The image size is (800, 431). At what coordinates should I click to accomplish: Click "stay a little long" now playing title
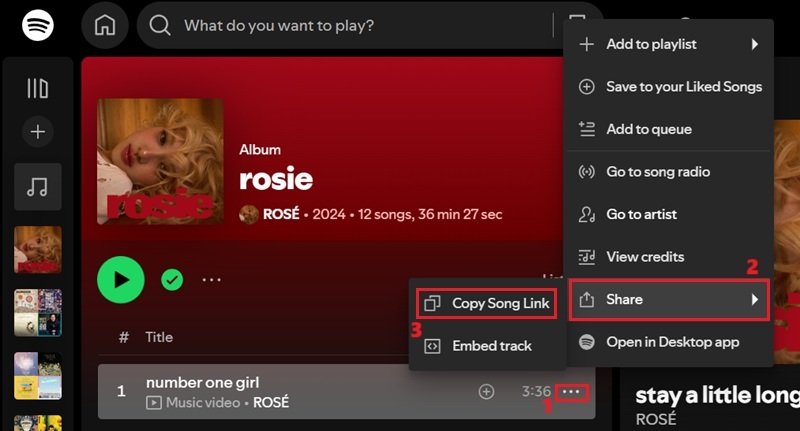point(717,396)
